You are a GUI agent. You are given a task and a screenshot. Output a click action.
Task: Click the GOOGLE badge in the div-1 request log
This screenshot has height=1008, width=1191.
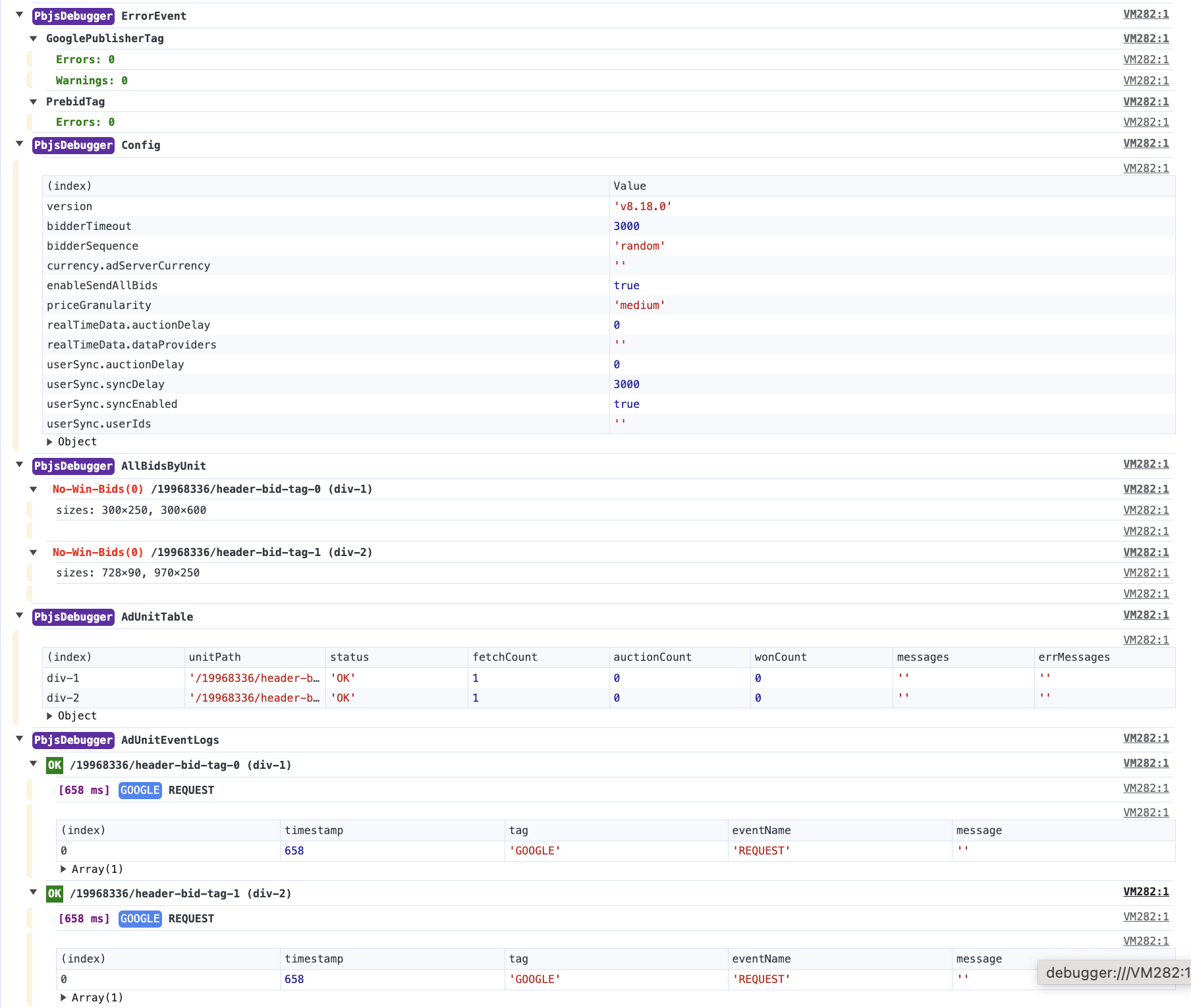coord(140,790)
